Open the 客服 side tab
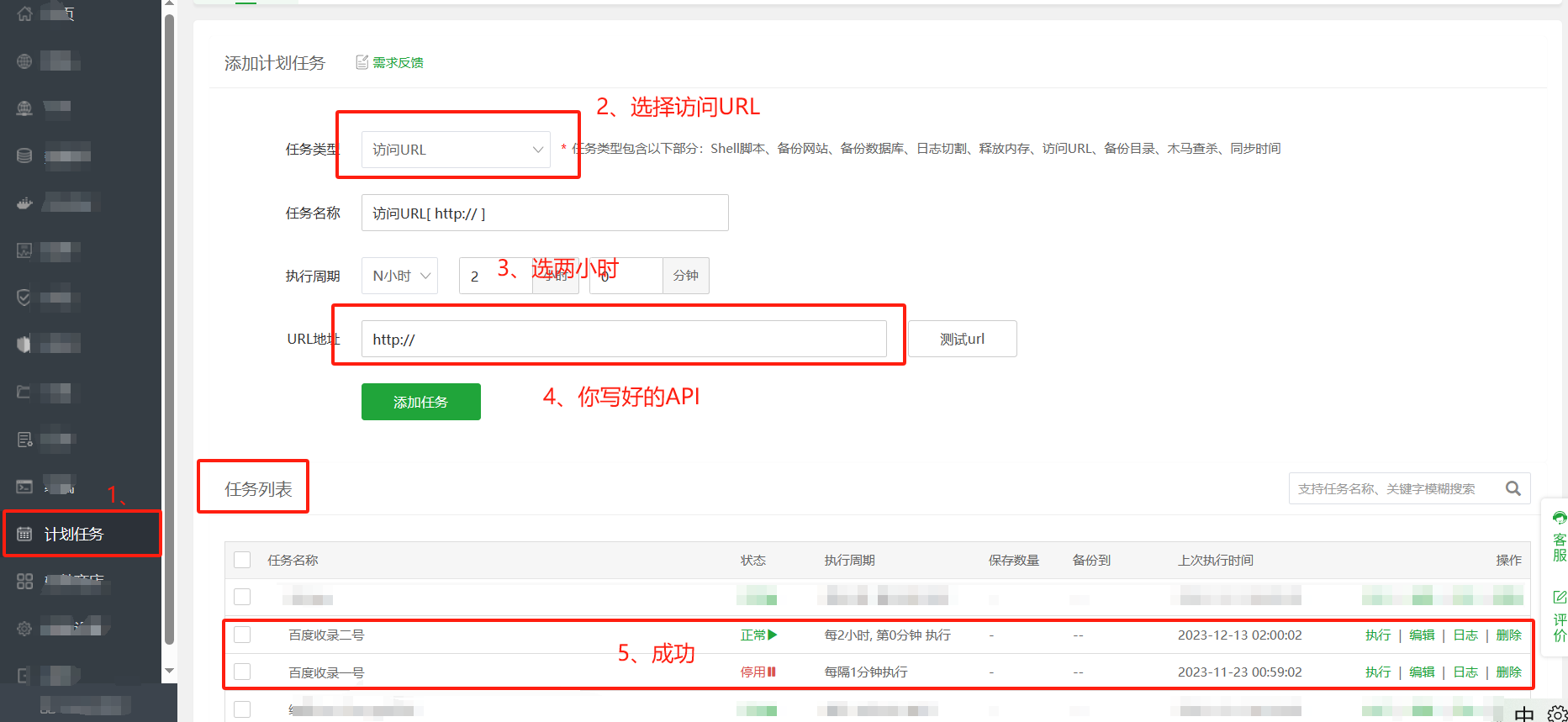This screenshot has width=1568, height=722. 1559,536
